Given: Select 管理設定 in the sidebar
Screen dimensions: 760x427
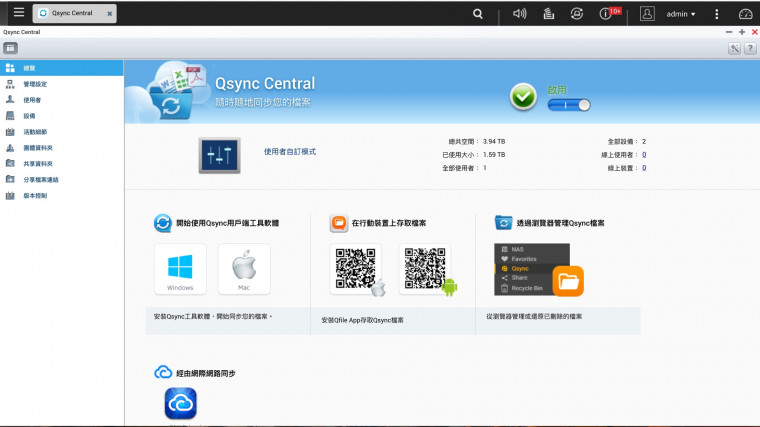Looking at the screenshot, I should (33, 84).
